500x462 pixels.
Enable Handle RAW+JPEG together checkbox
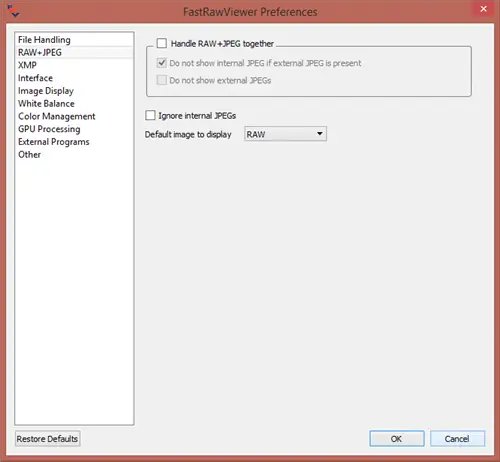click(x=162, y=43)
